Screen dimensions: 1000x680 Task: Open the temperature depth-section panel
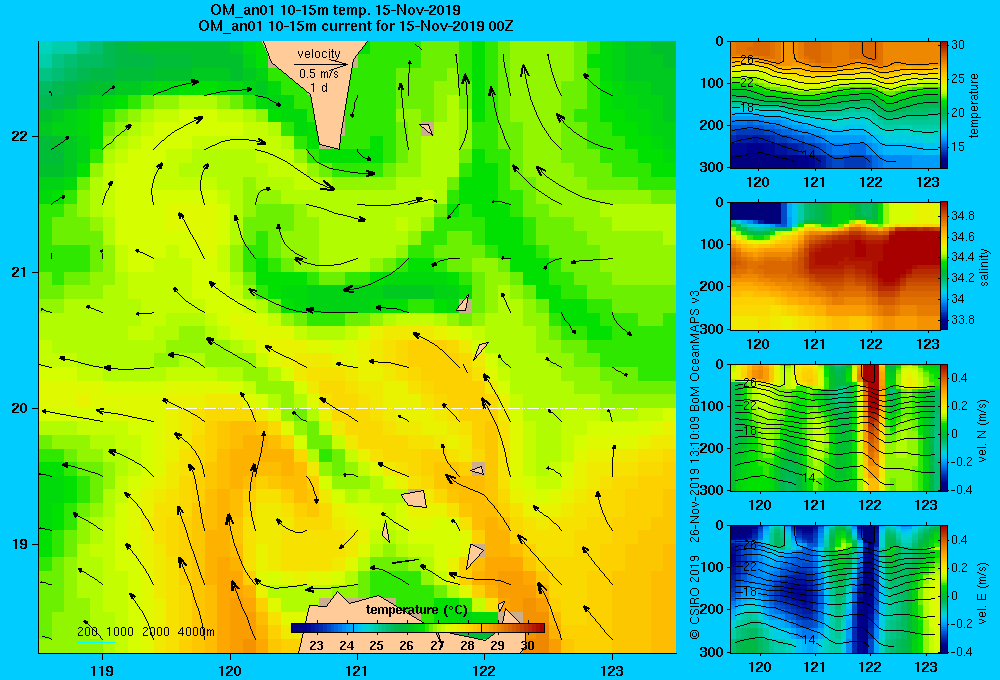(835, 105)
